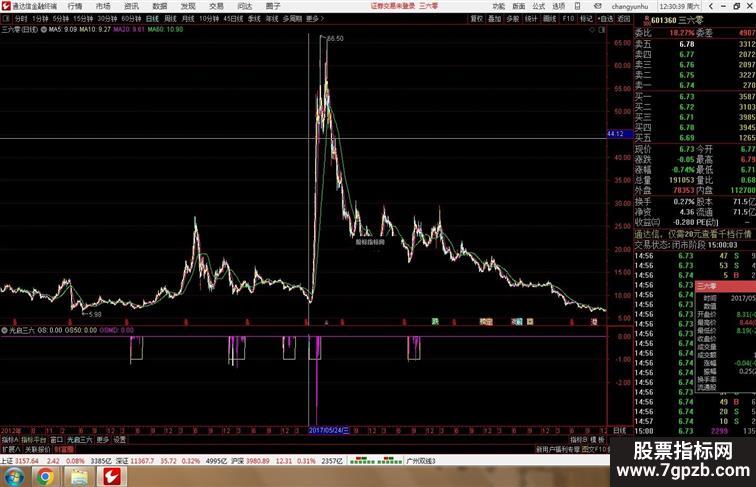
Task: Open the 问达 menu
Action: (x=245, y=6)
